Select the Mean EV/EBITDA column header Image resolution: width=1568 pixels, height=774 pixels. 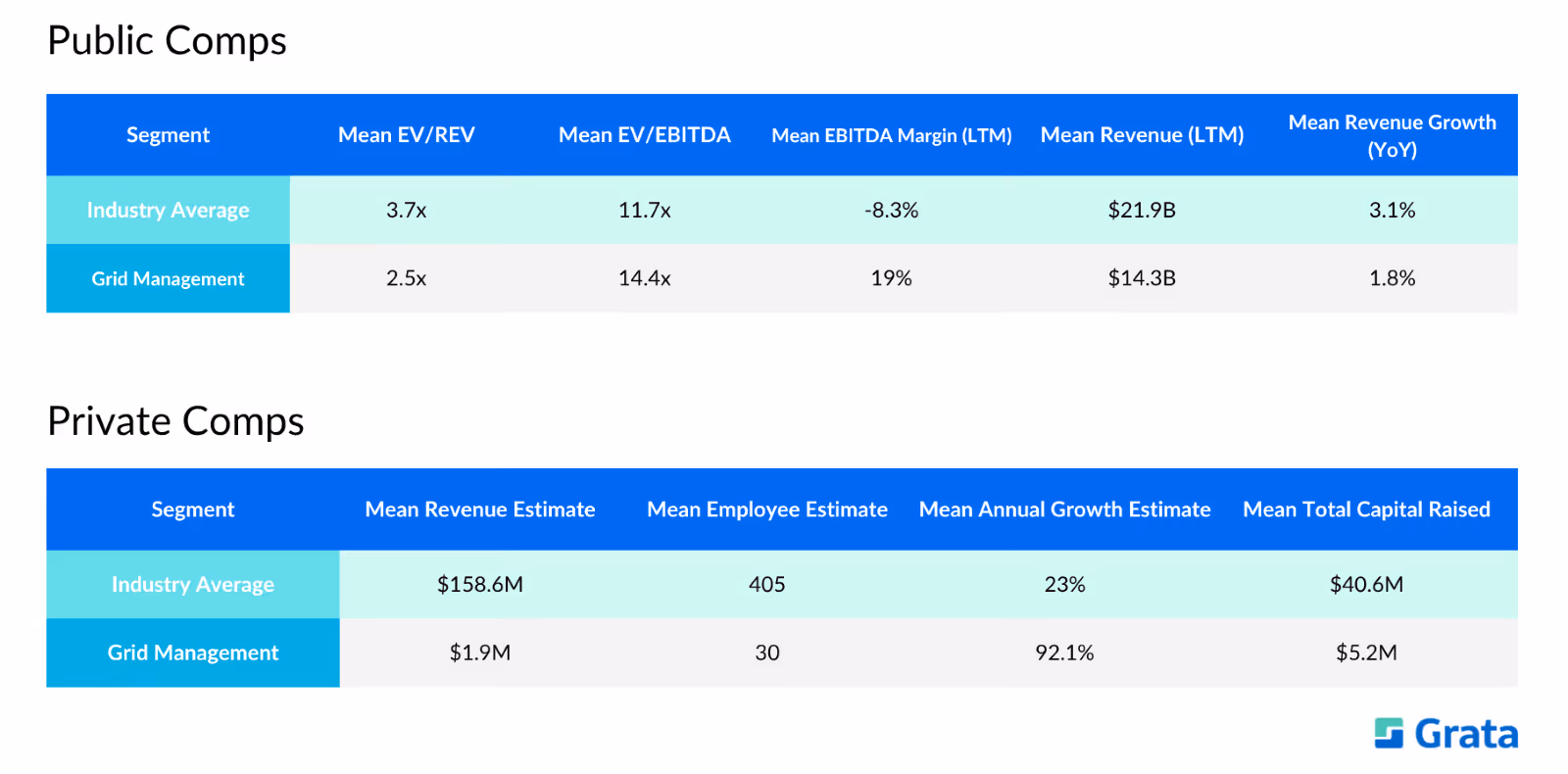tap(645, 135)
